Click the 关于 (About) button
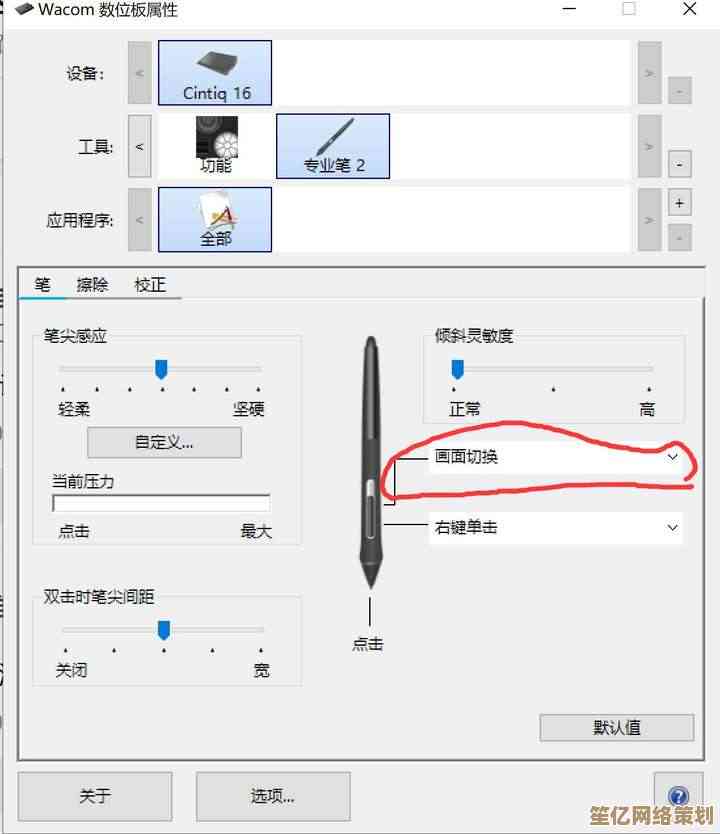 point(95,796)
